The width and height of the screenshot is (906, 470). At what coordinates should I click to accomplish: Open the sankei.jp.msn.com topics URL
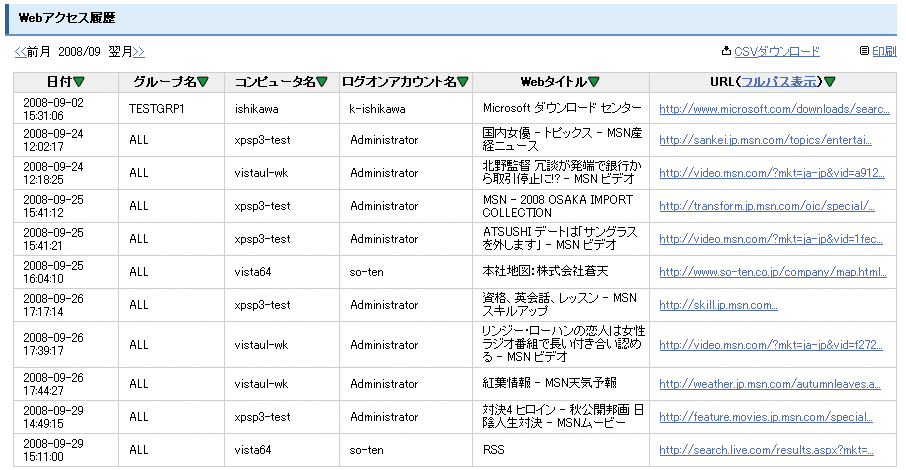765,140
